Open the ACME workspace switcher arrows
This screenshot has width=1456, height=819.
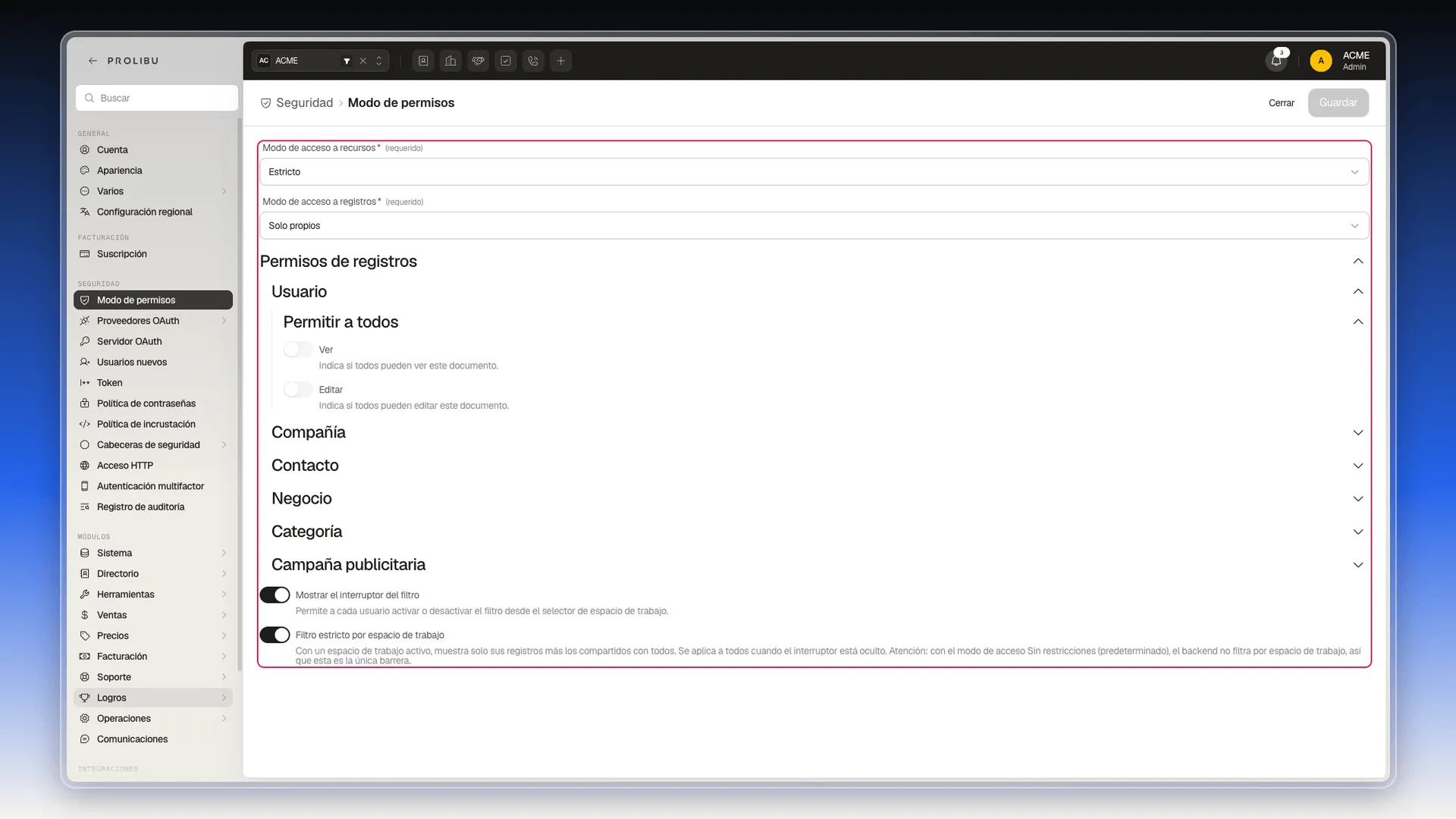(x=379, y=61)
